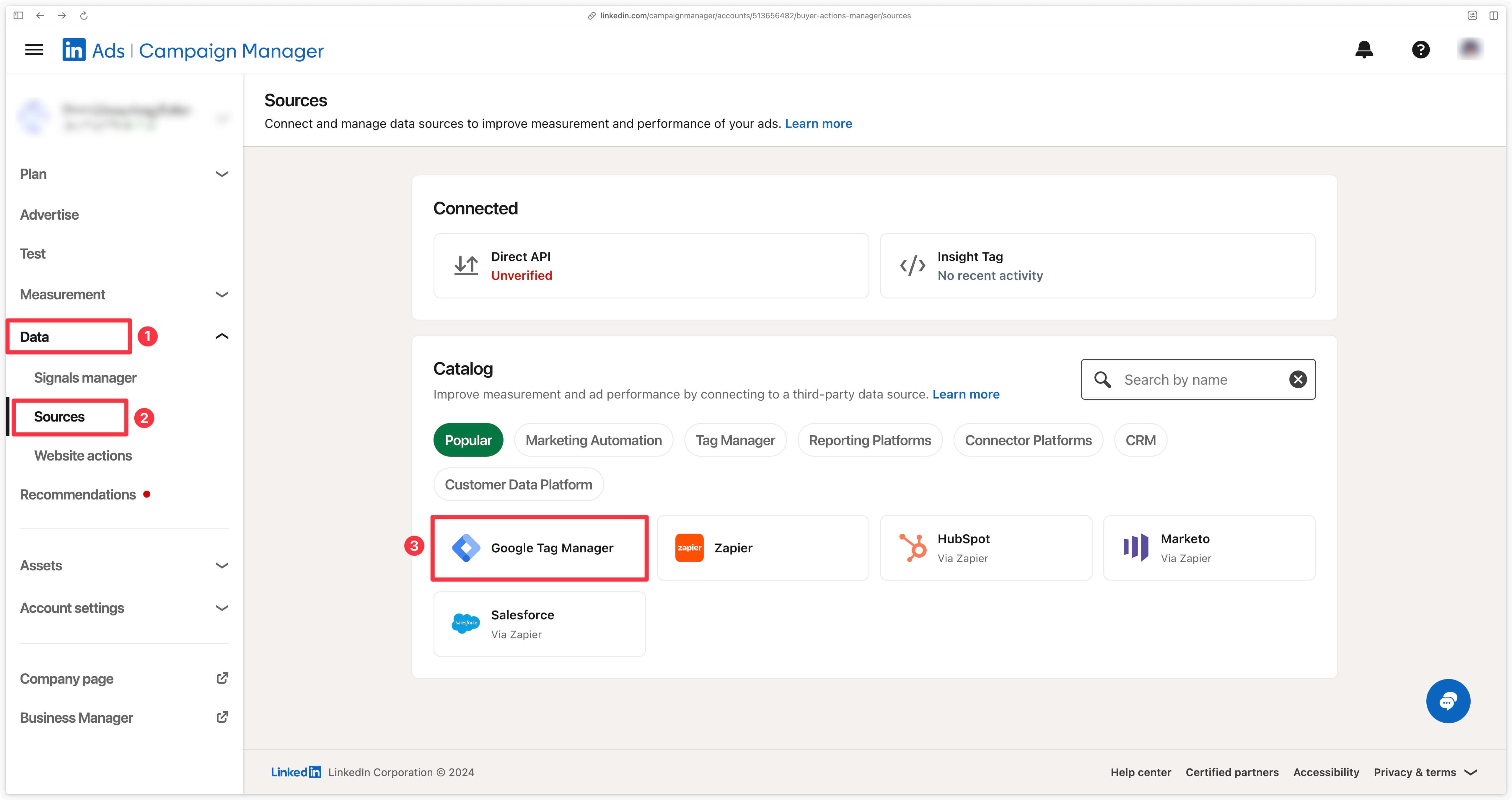Click the Via Zapier text under HubSpot
Viewport: 1512px width, 800px height.
click(963, 558)
